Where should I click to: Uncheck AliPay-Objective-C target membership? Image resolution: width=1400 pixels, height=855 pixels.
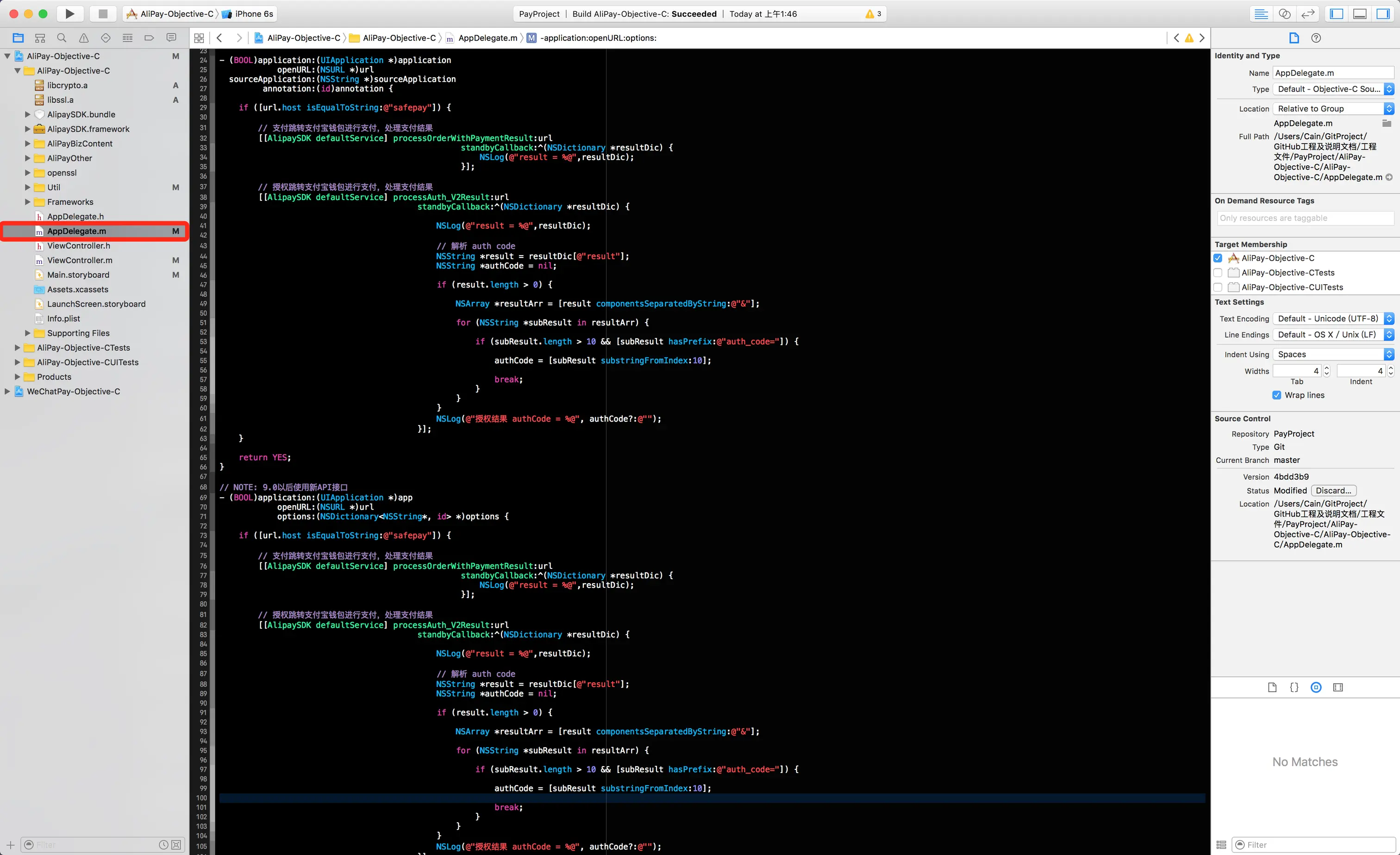tap(1218, 258)
